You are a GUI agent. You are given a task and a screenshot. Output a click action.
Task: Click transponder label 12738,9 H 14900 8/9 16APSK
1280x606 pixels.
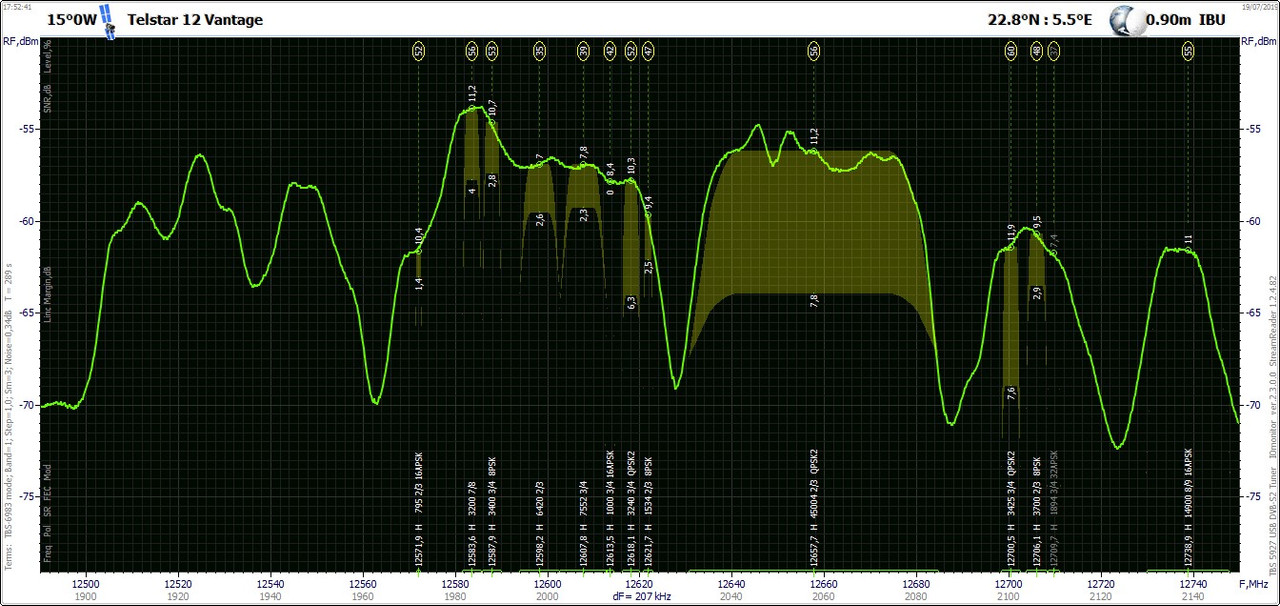pos(1188,508)
